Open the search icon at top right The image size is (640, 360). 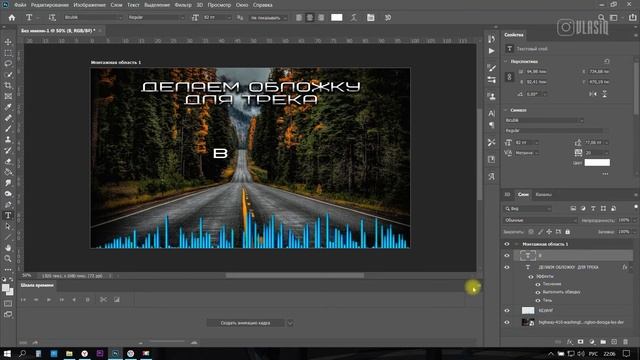pyautogui.click(x=601, y=18)
